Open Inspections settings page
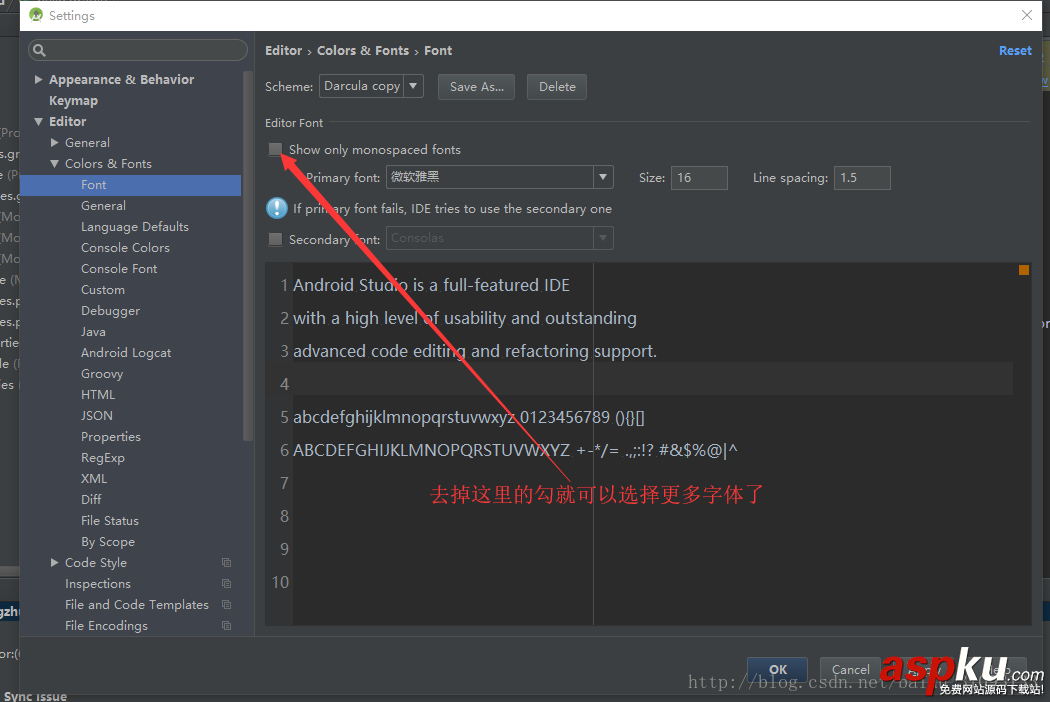The height and width of the screenshot is (702, 1050). (x=98, y=583)
